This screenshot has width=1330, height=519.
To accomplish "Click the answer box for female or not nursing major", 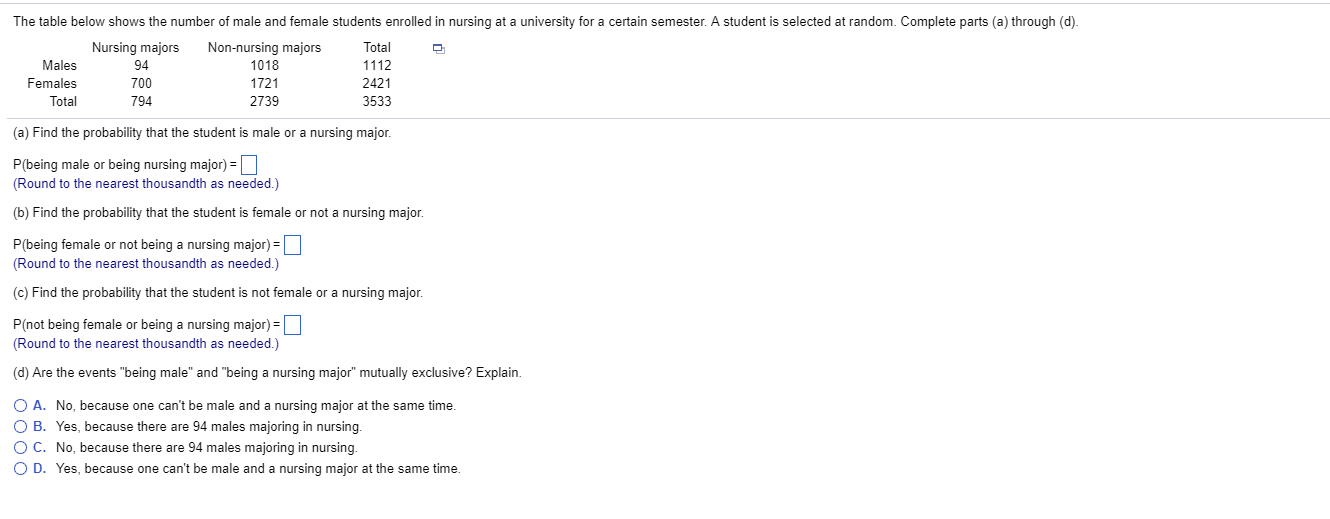I will 293,245.
